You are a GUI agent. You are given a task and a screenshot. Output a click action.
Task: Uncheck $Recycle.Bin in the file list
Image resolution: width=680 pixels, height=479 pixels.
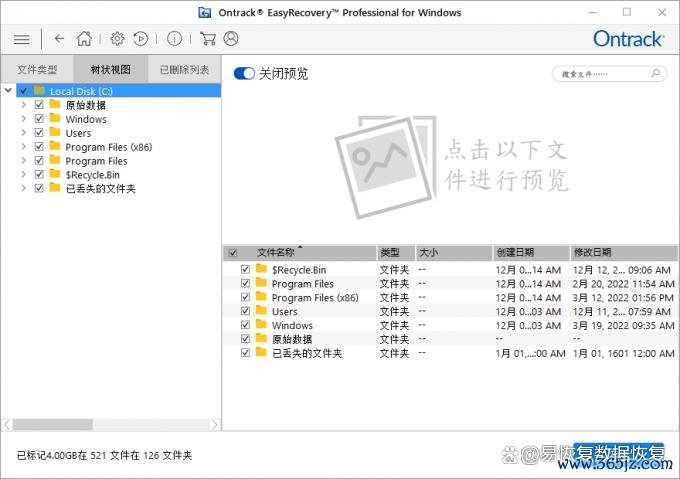[245, 269]
